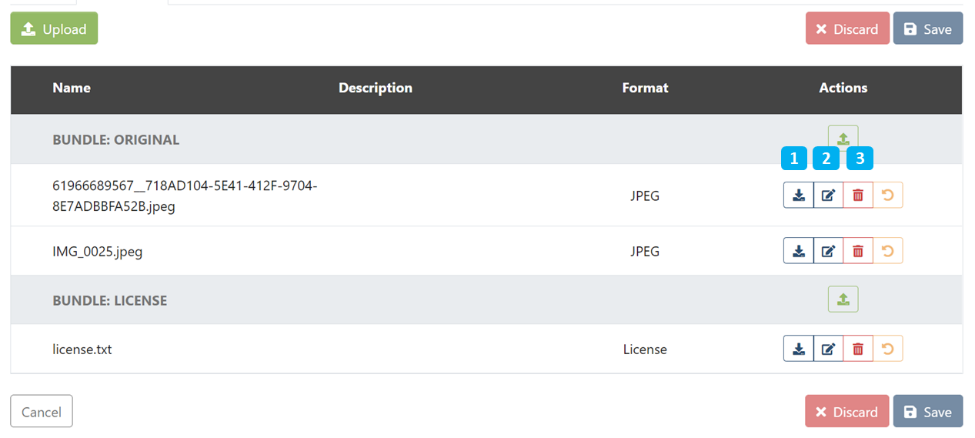Download the 61966689567 jpeg file
Viewport: 975px width, 438px height.
pyautogui.click(x=798, y=195)
